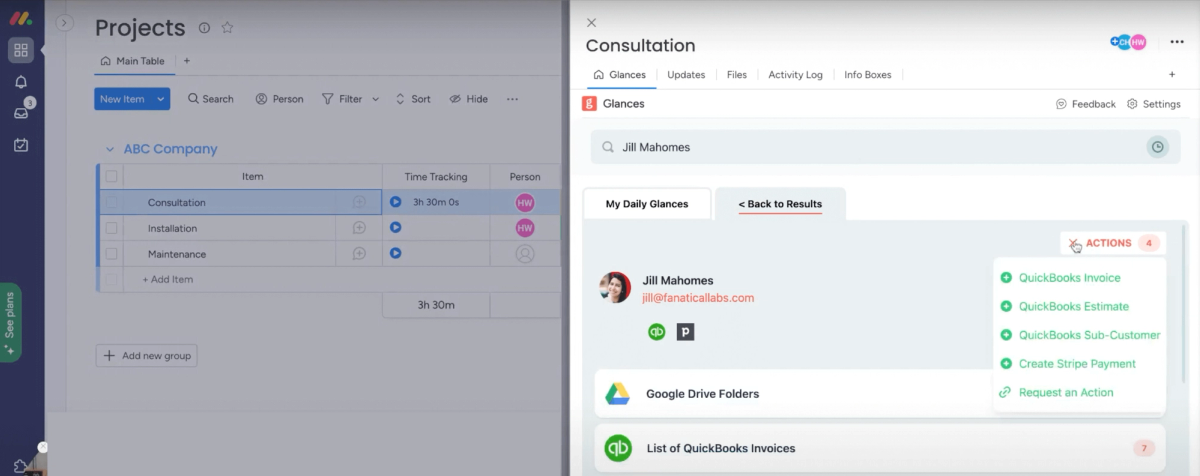The image size is (1200, 476).
Task: Collapse the Actions menu
Action: pyautogui.click(x=1113, y=243)
